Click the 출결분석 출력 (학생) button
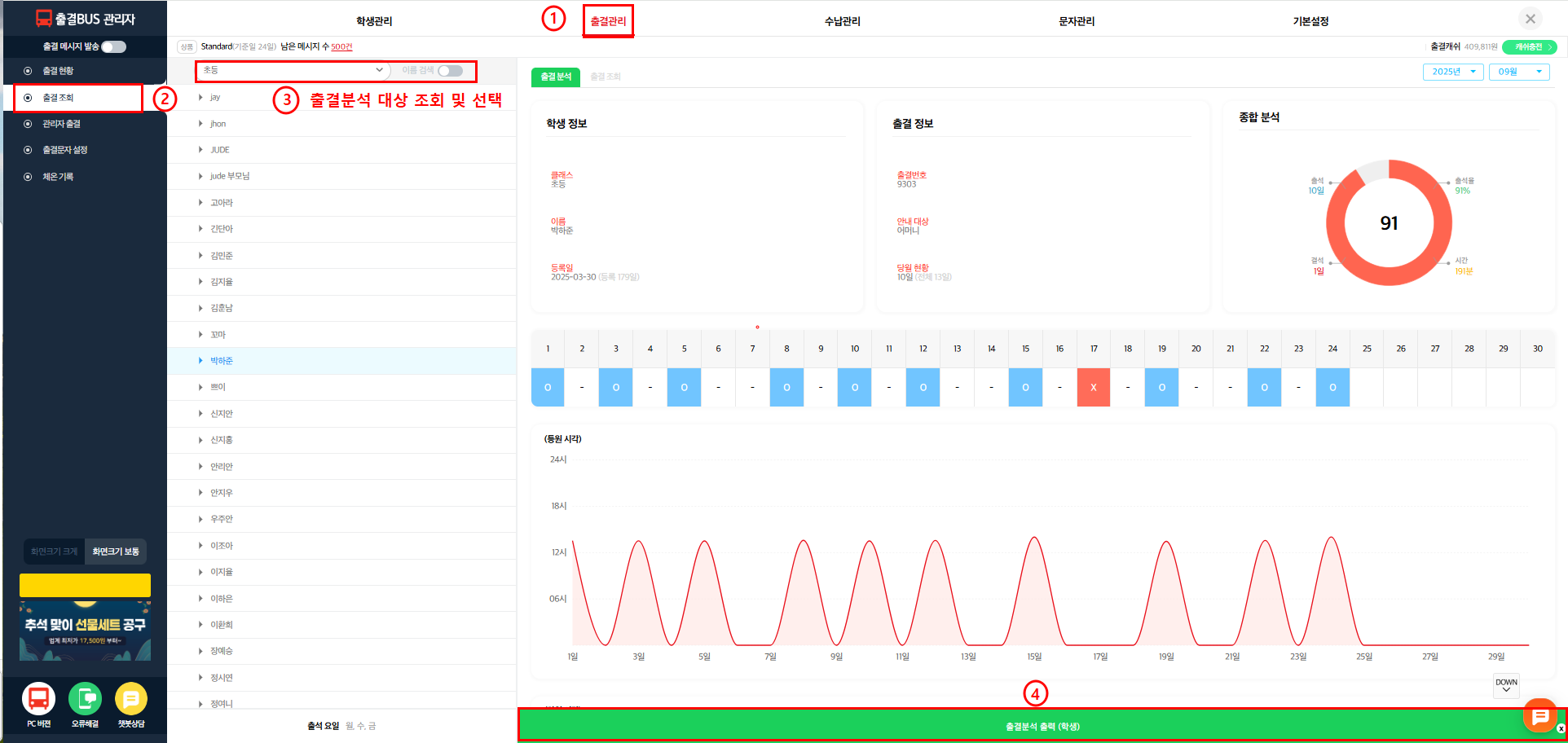The image size is (1568, 743). coord(1042,726)
